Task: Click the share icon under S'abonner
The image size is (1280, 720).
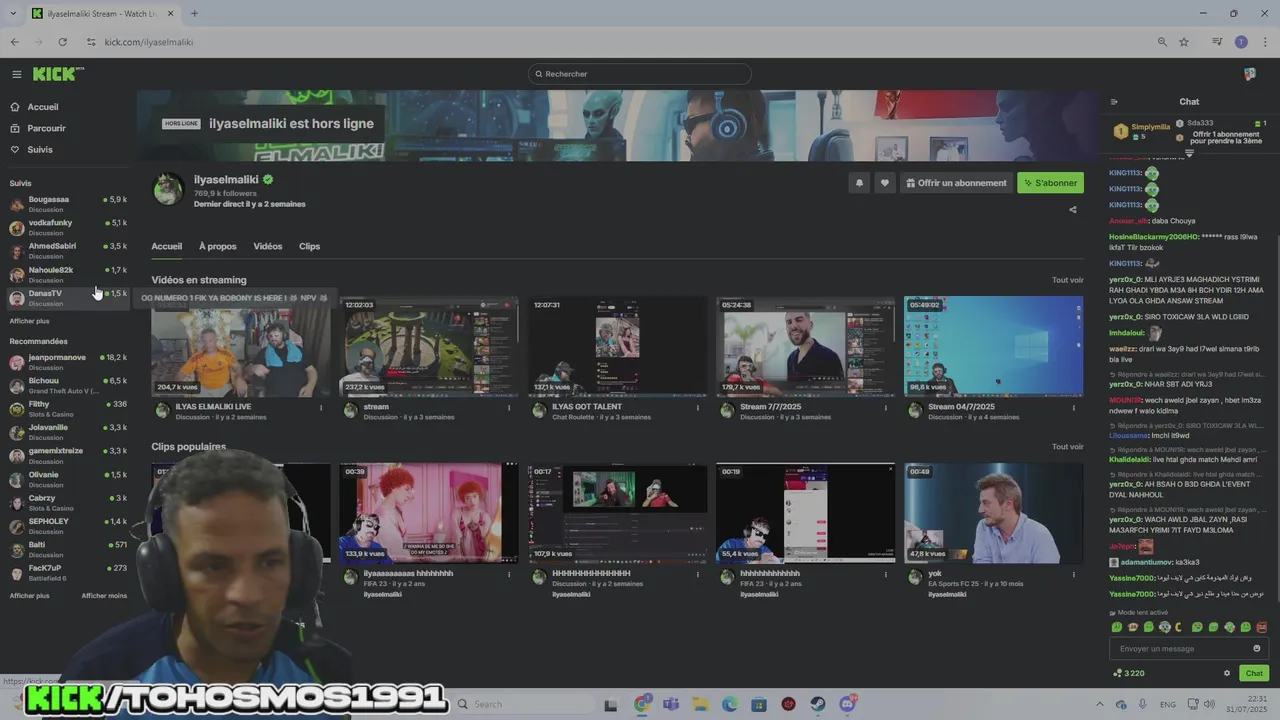Action: 1073,210
